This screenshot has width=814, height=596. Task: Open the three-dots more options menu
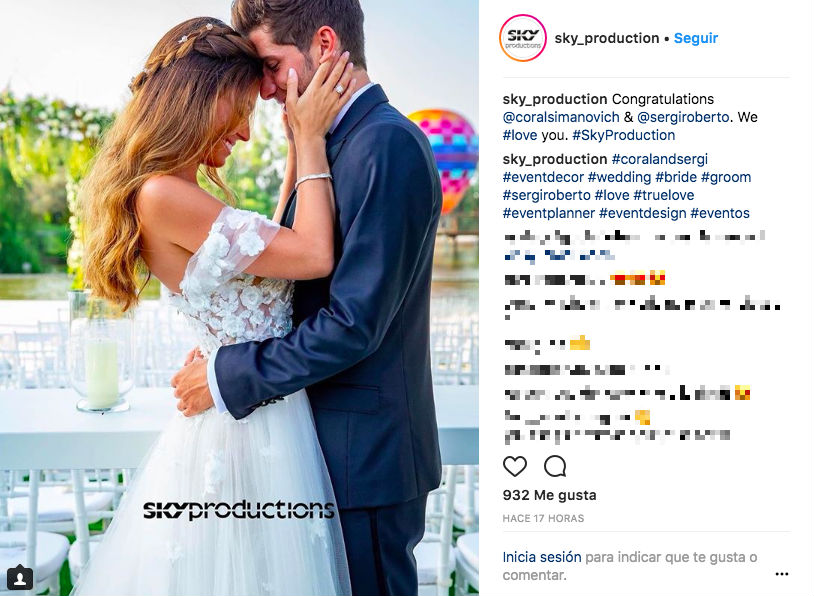pos(781,574)
